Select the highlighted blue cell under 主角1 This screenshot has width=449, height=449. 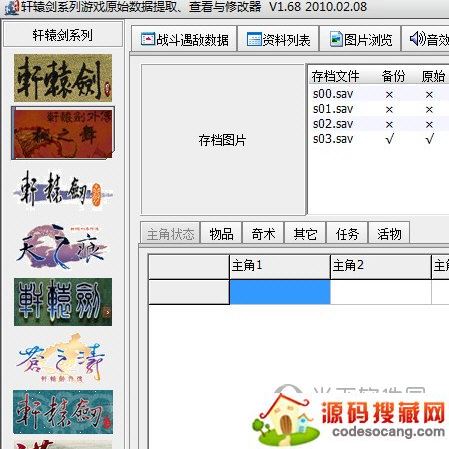[280, 292]
